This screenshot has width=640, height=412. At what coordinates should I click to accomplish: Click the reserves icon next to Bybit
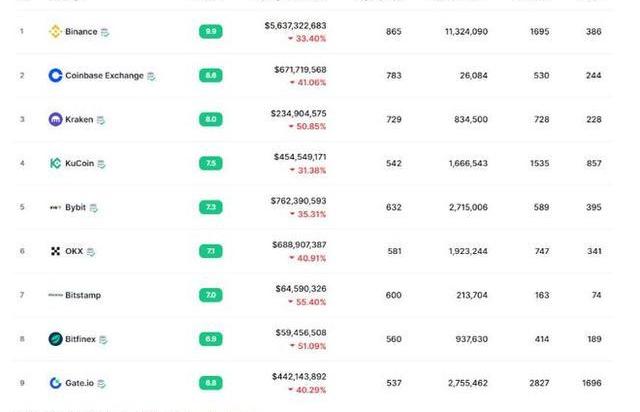click(x=93, y=208)
